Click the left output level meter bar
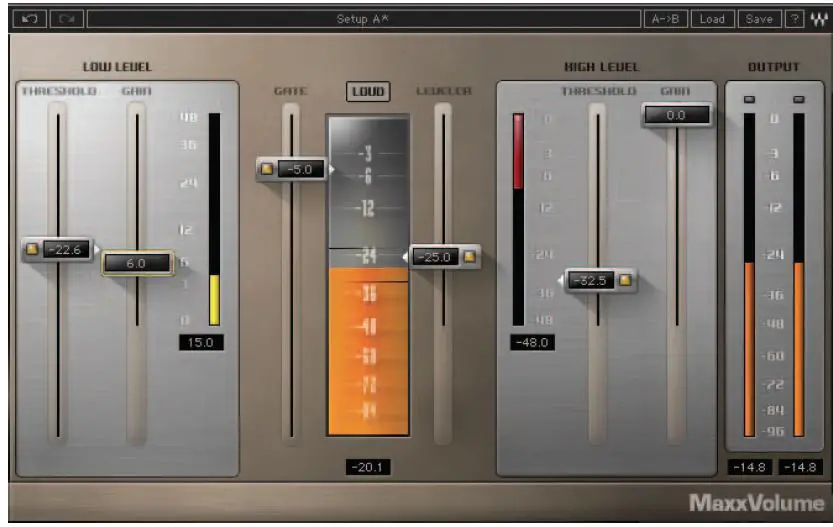The image size is (833, 527). point(749,275)
